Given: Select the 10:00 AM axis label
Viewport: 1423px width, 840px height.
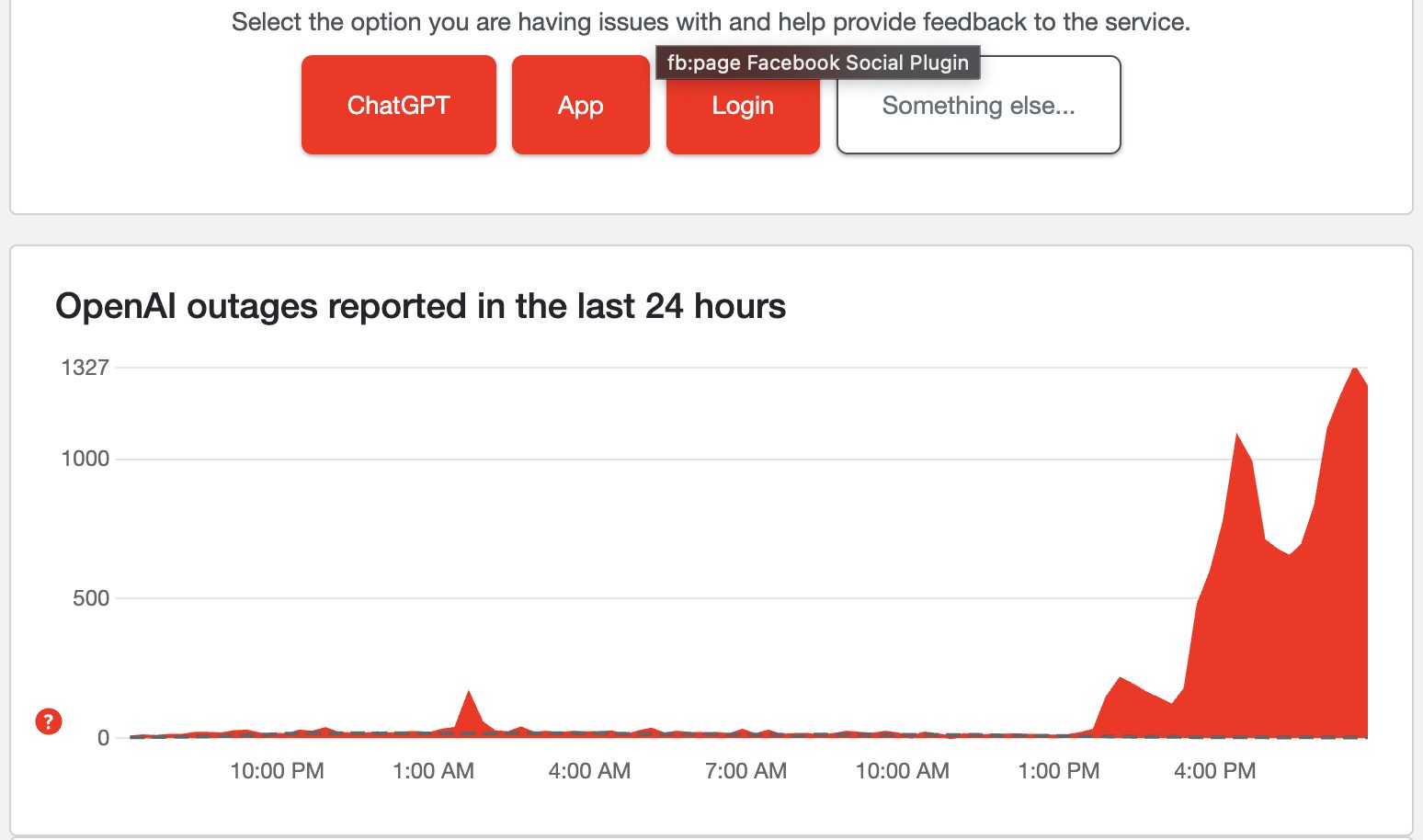Looking at the screenshot, I should tap(902, 770).
